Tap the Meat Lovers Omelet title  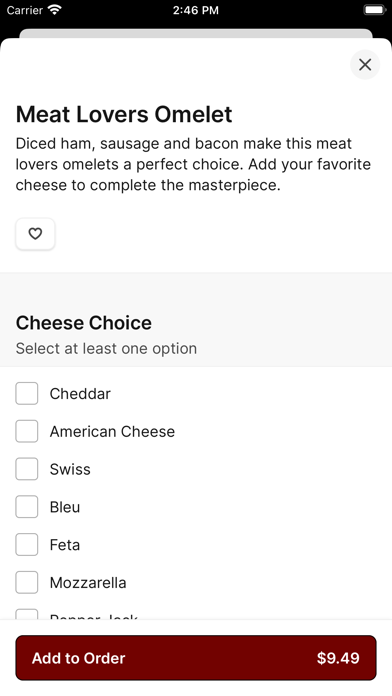[x=124, y=114]
